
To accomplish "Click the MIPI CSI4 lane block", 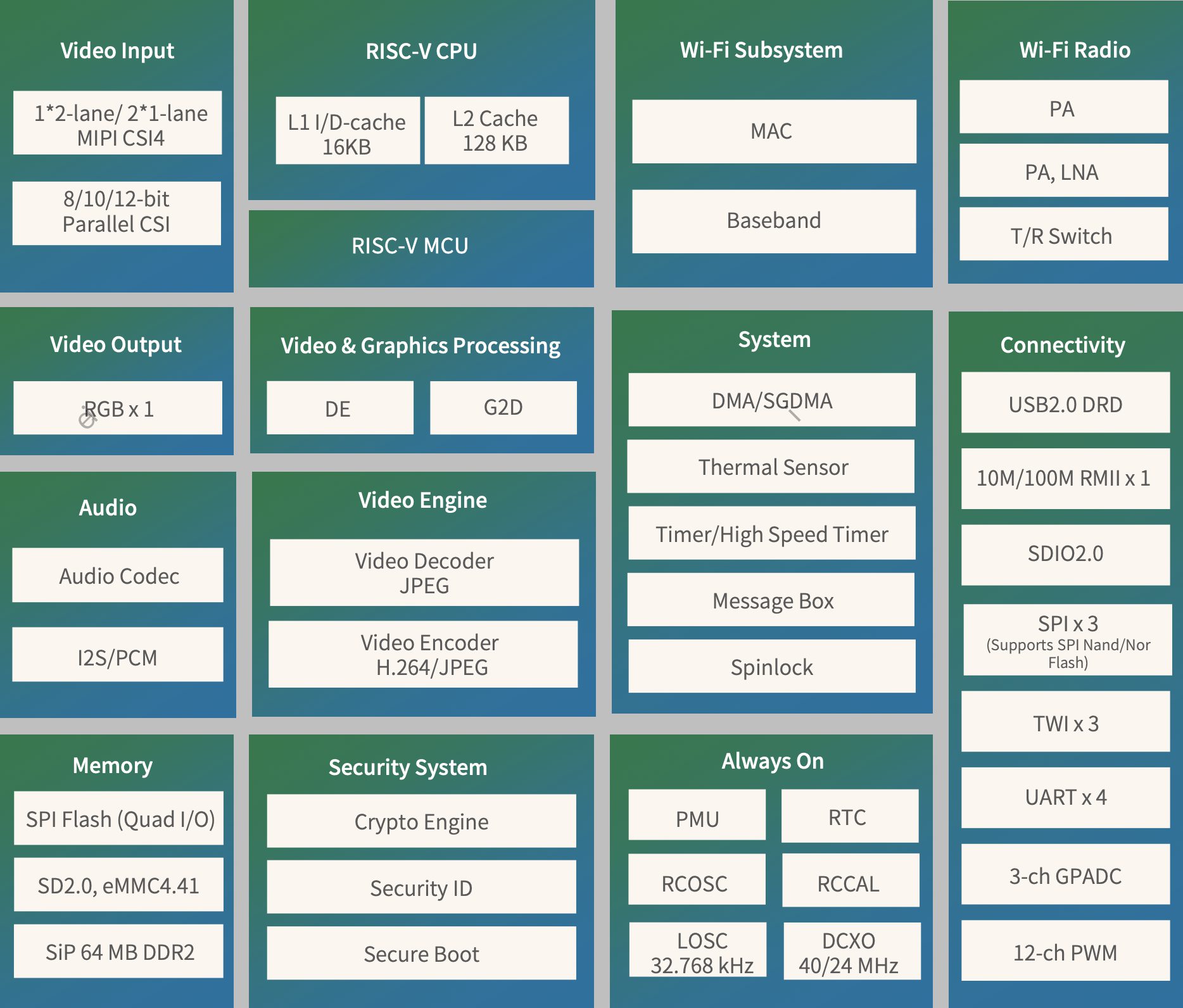I will pyautogui.click(x=118, y=123).
